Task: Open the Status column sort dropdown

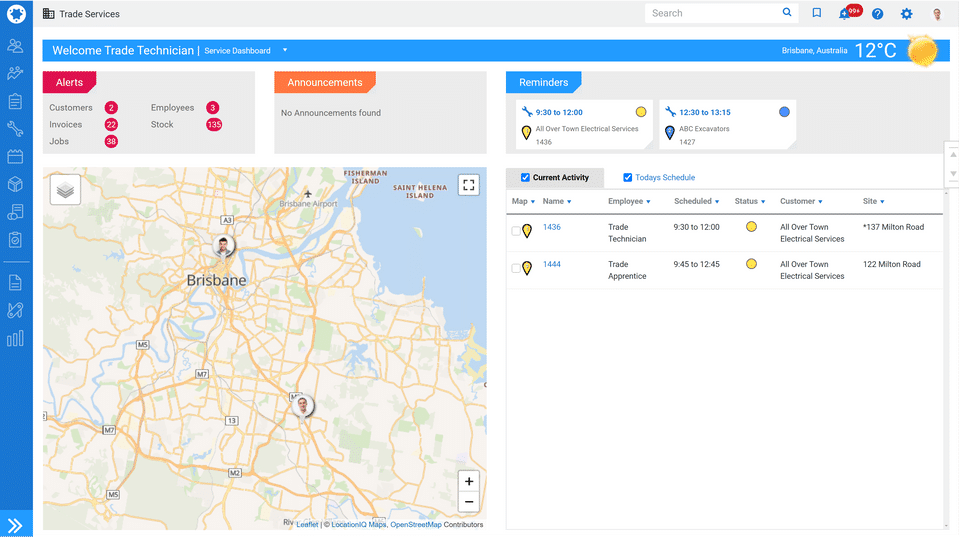Action: pyautogui.click(x=763, y=202)
